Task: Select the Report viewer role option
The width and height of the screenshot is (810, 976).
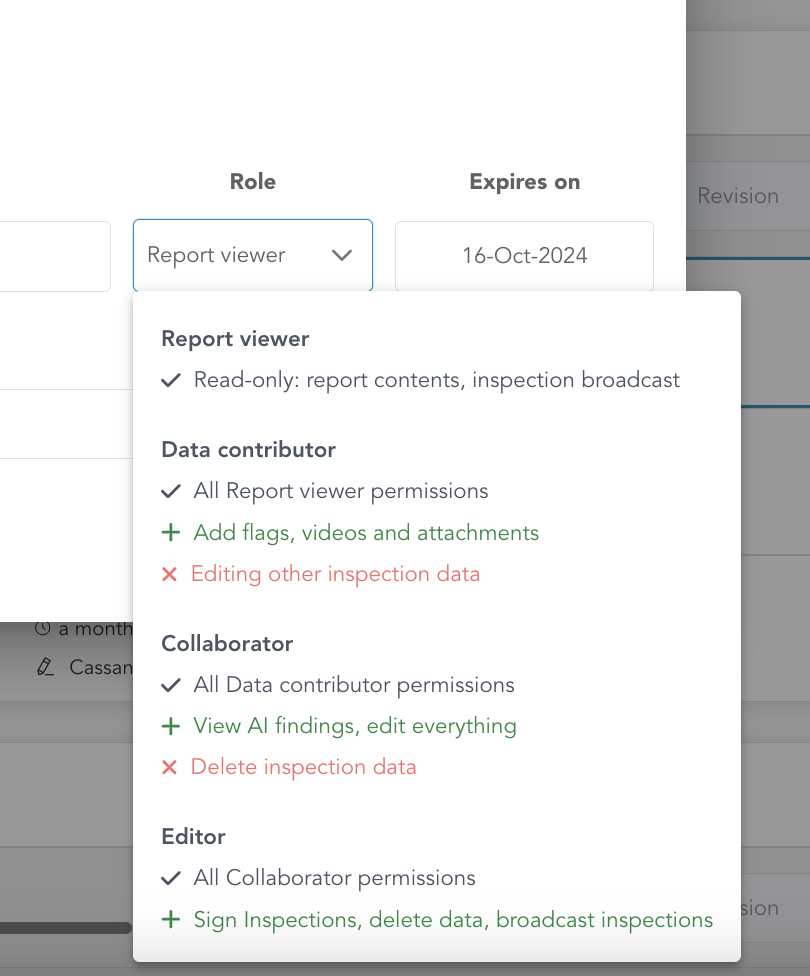Action: pyautogui.click(x=235, y=339)
